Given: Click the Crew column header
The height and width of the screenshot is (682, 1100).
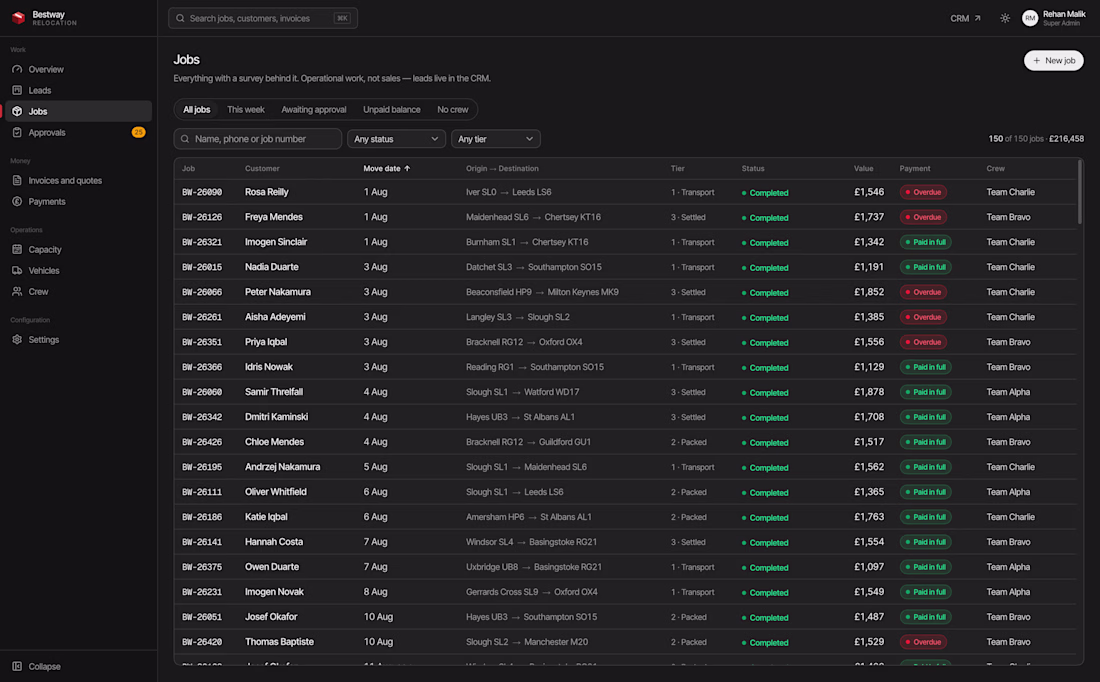Looking at the screenshot, I should point(995,168).
